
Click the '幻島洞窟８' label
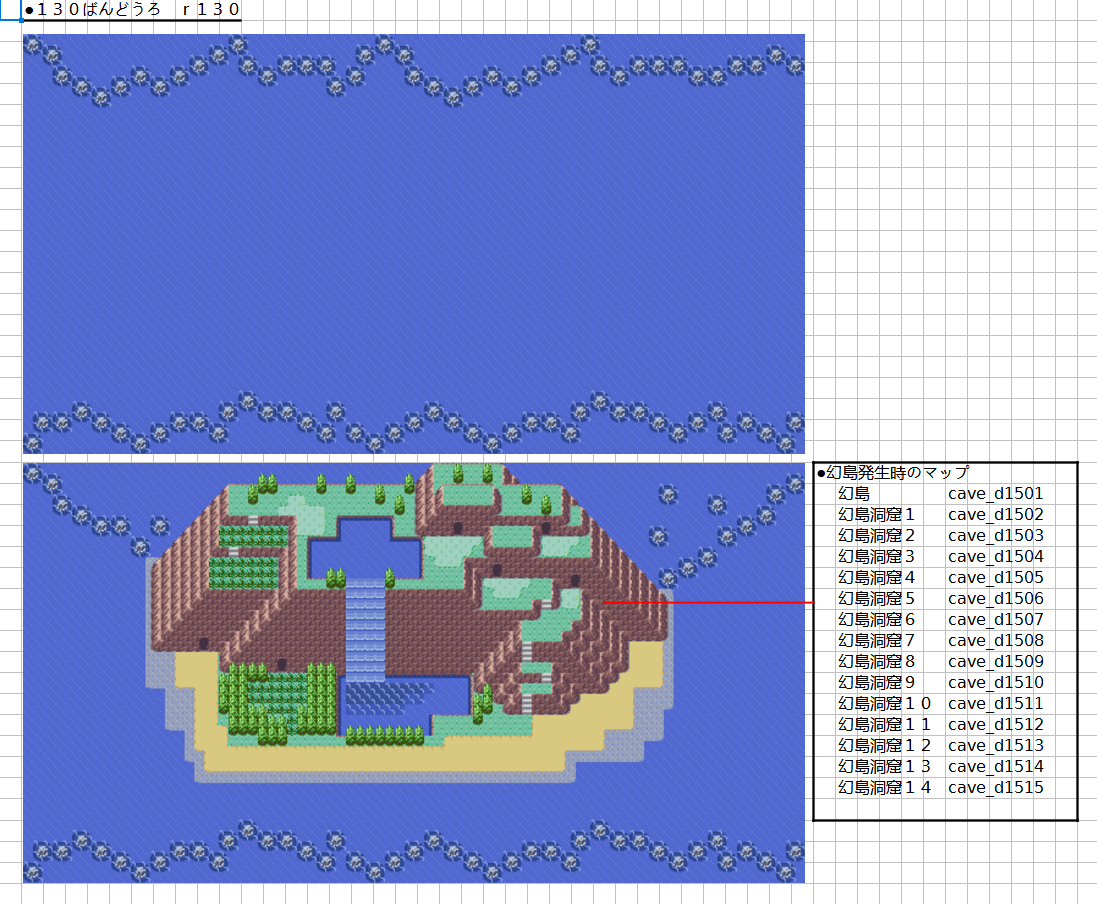[877, 661]
